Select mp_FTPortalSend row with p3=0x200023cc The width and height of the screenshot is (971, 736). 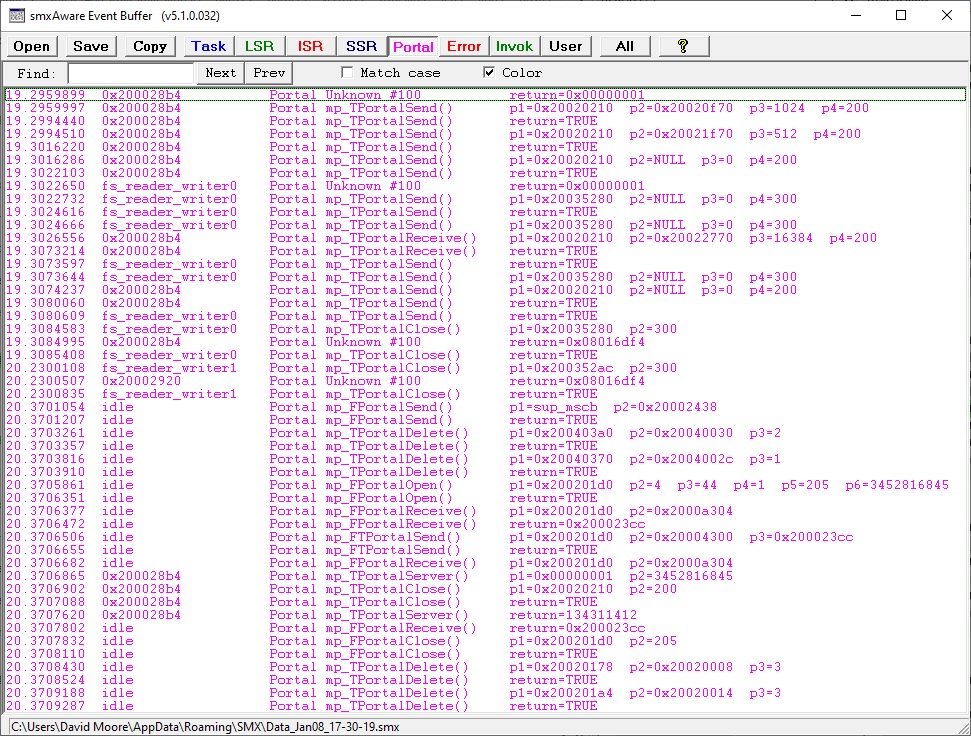[486, 537]
